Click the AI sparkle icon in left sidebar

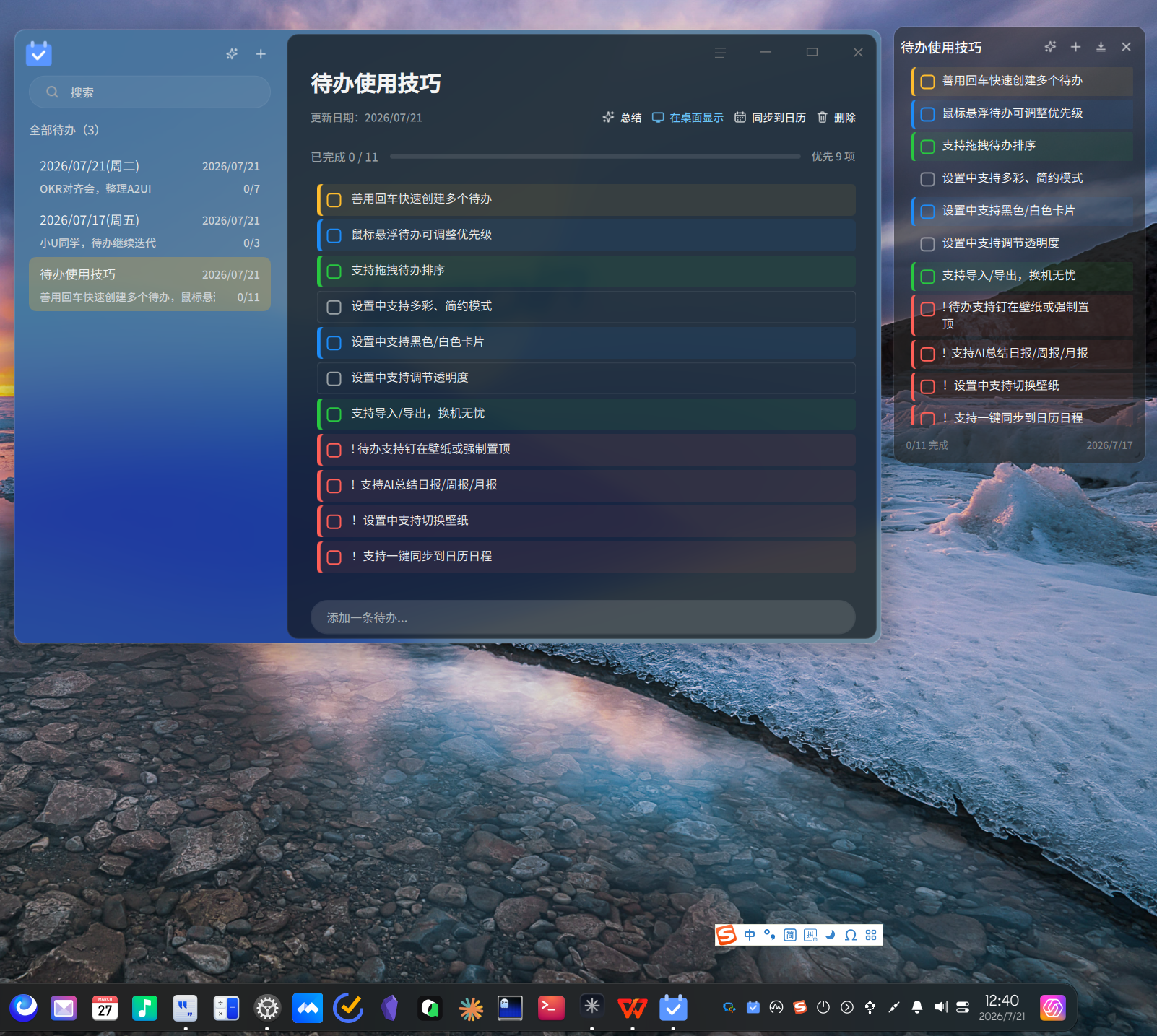click(232, 53)
